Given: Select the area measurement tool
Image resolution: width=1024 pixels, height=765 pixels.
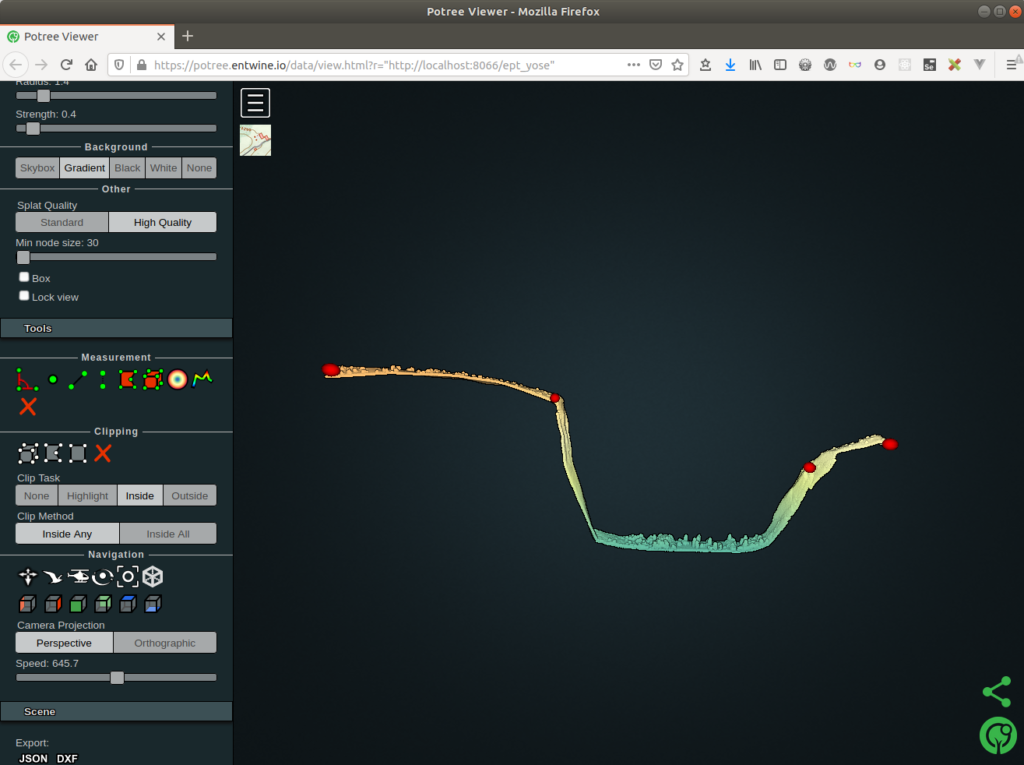Looking at the screenshot, I should (127, 379).
